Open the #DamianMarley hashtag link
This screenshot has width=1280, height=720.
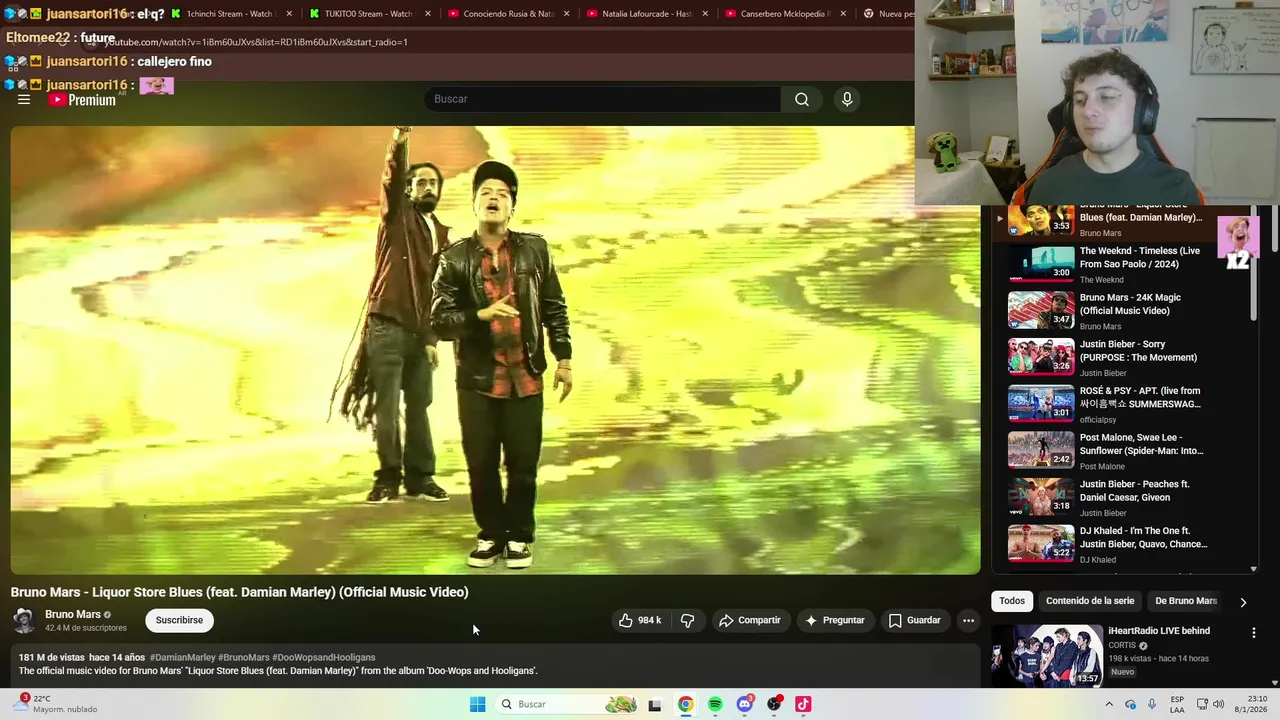(x=182, y=657)
